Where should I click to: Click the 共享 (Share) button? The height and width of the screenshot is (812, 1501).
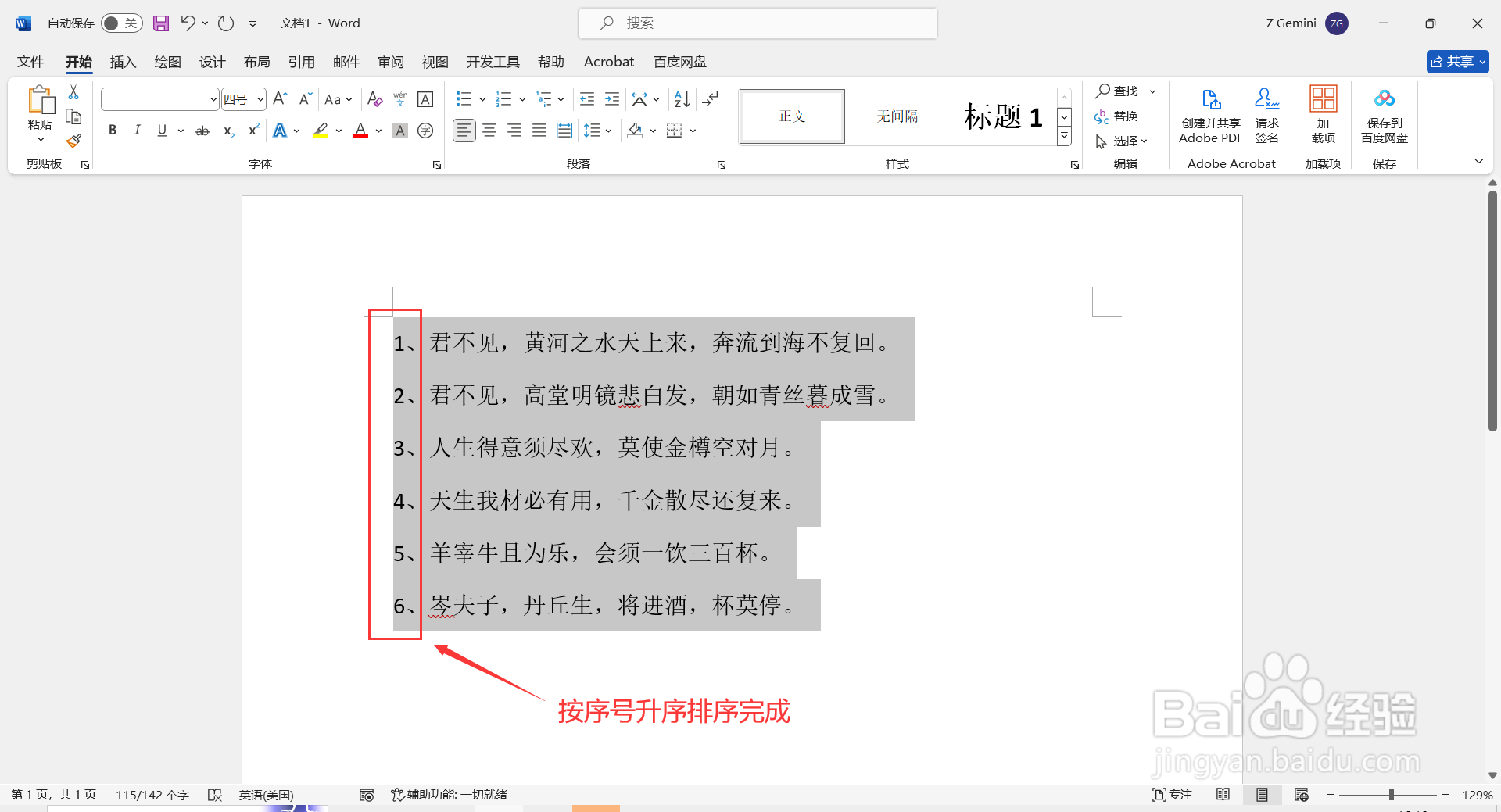(x=1456, y=62)
